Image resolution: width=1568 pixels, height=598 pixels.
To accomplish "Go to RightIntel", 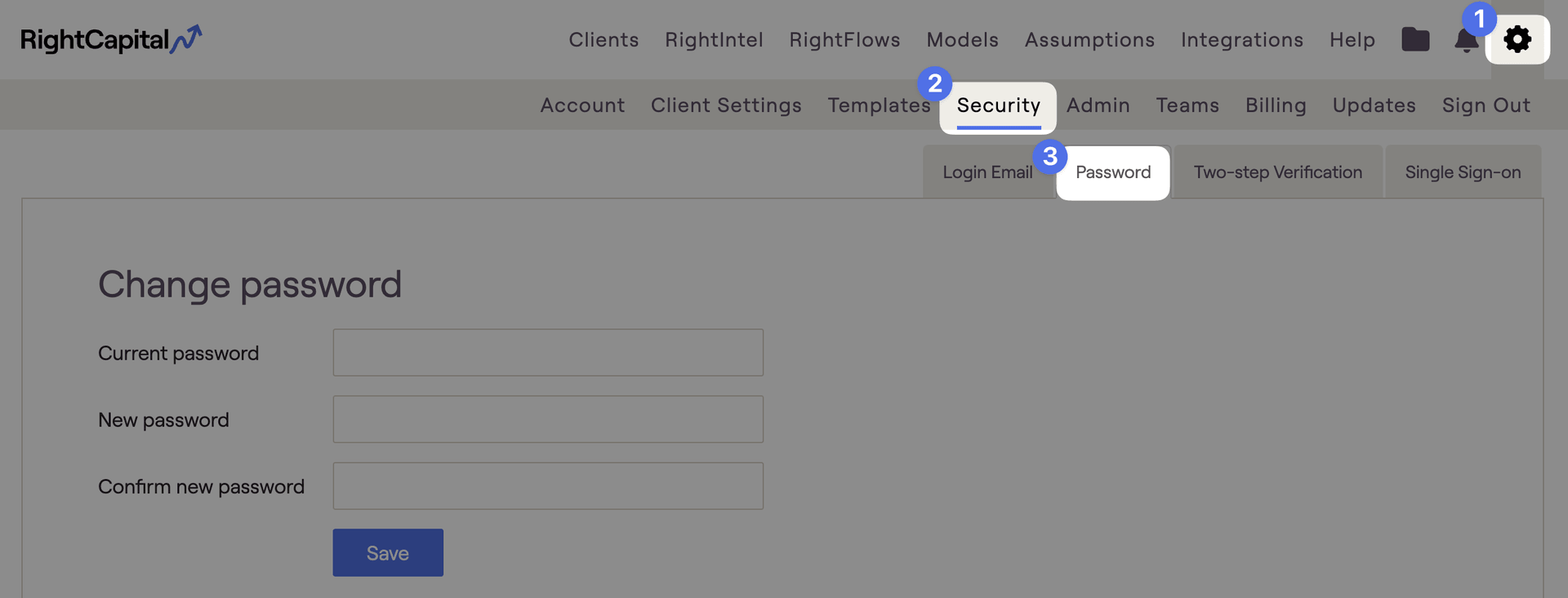I will point(714,39).
